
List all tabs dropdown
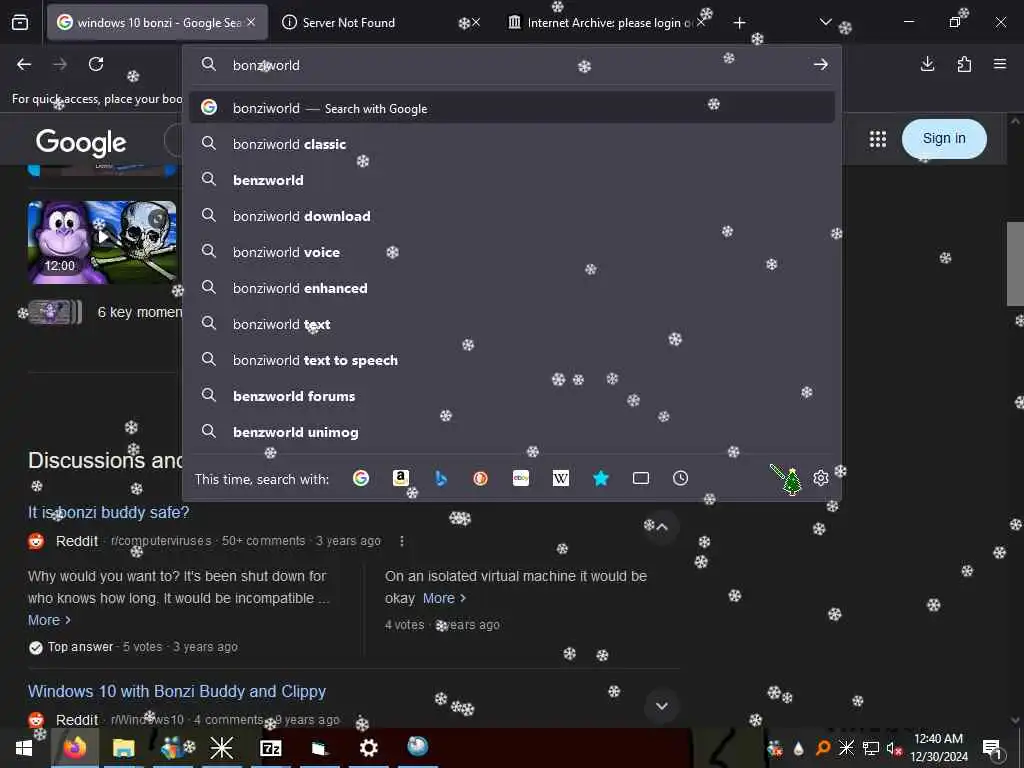tap(825, 22)
